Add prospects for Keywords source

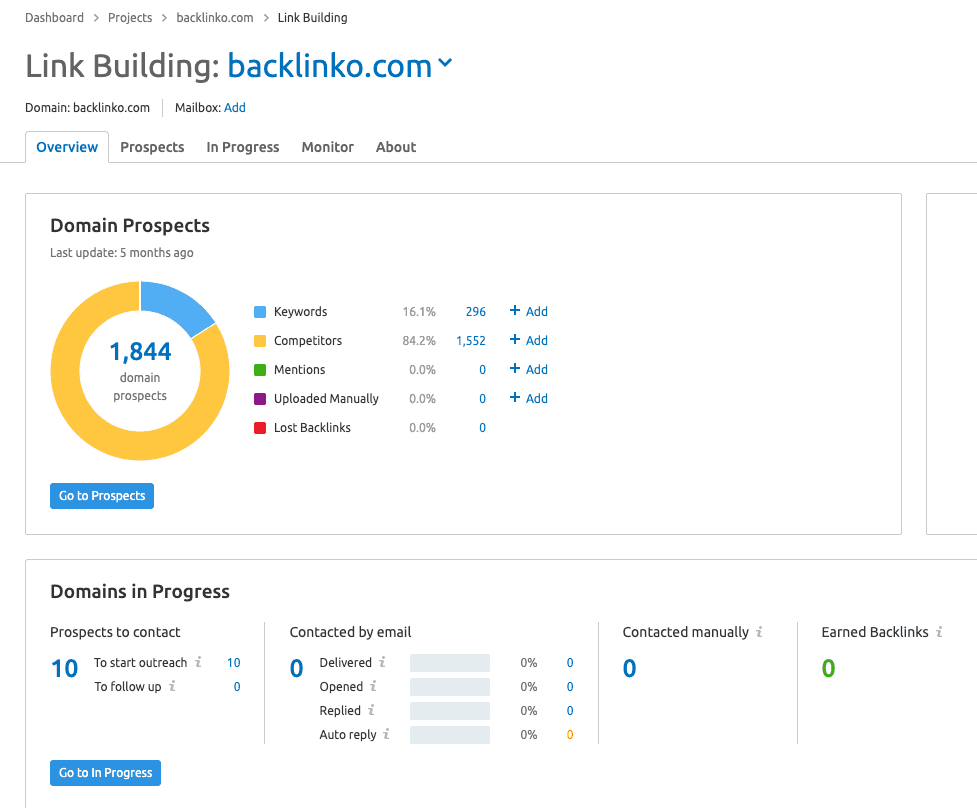point(529,312)
